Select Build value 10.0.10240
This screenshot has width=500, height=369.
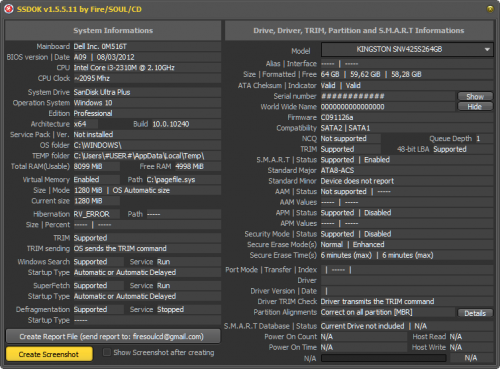[171, 124]
